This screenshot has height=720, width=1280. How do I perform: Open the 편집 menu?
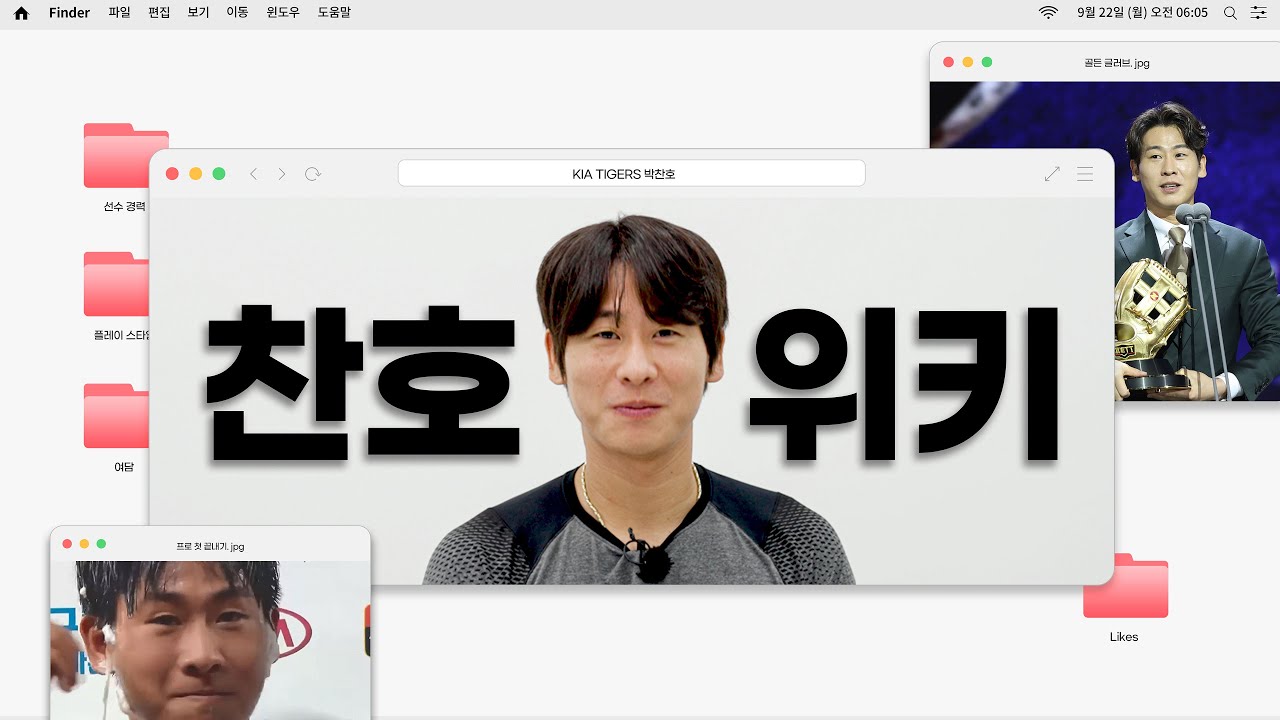(159, 13)
